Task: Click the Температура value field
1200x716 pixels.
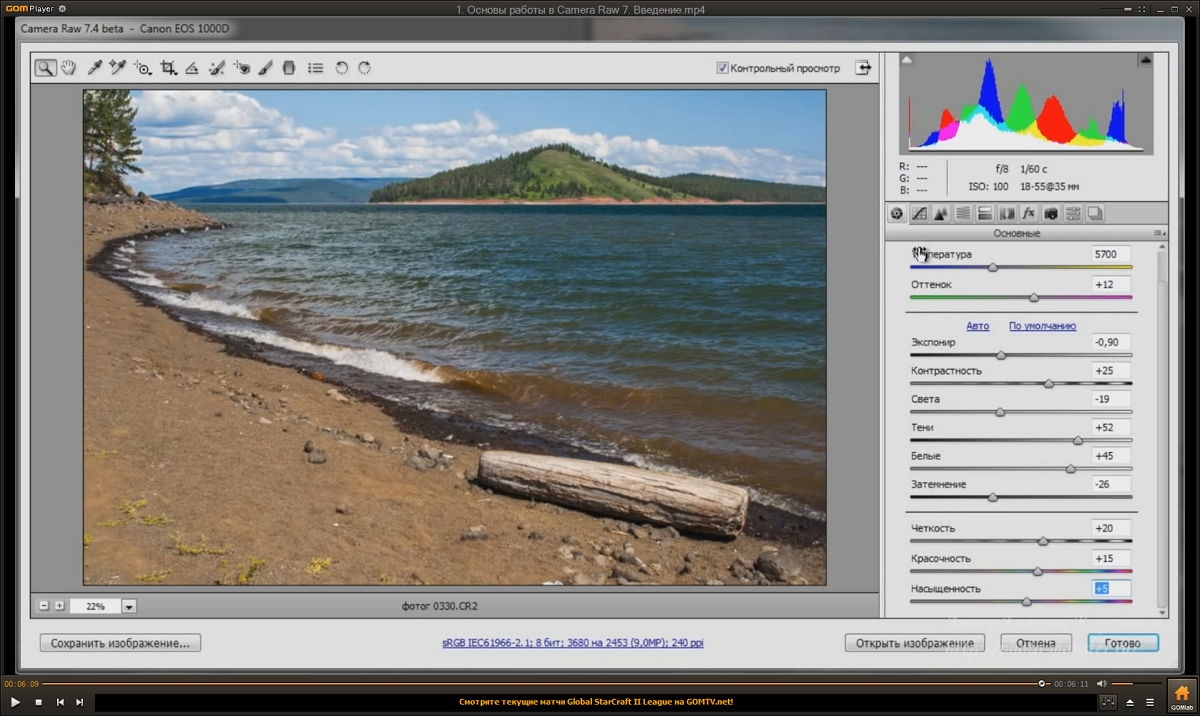Action: (1111, 254)
